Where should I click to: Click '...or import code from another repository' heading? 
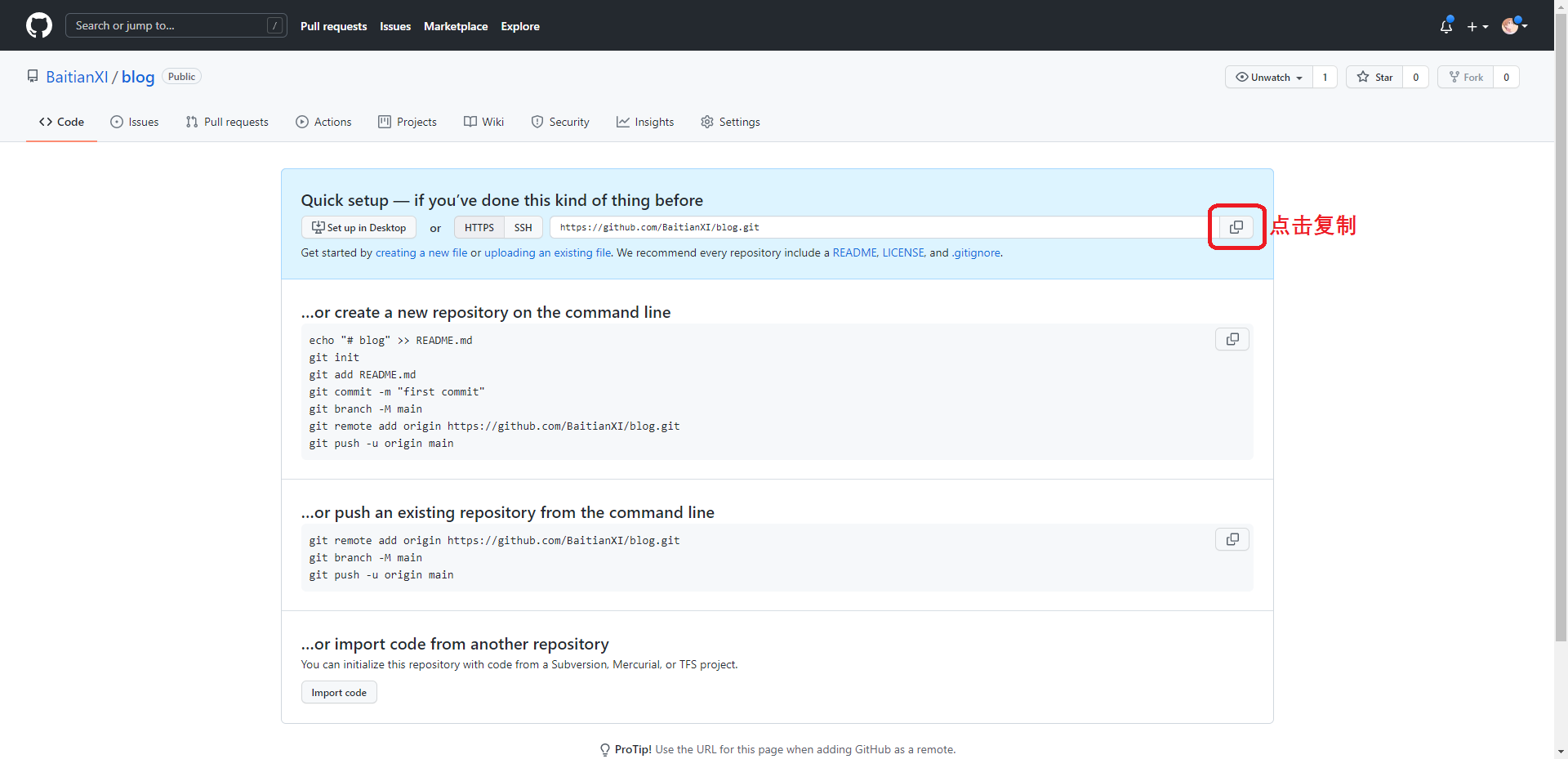[x=455, y=644]
